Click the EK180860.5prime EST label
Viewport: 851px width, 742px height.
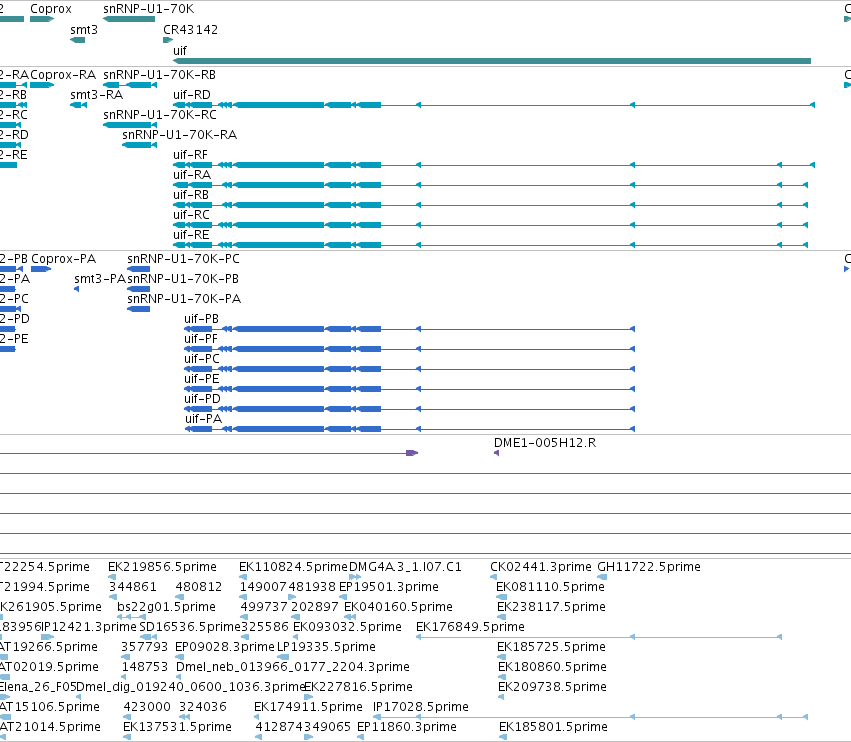552,667
